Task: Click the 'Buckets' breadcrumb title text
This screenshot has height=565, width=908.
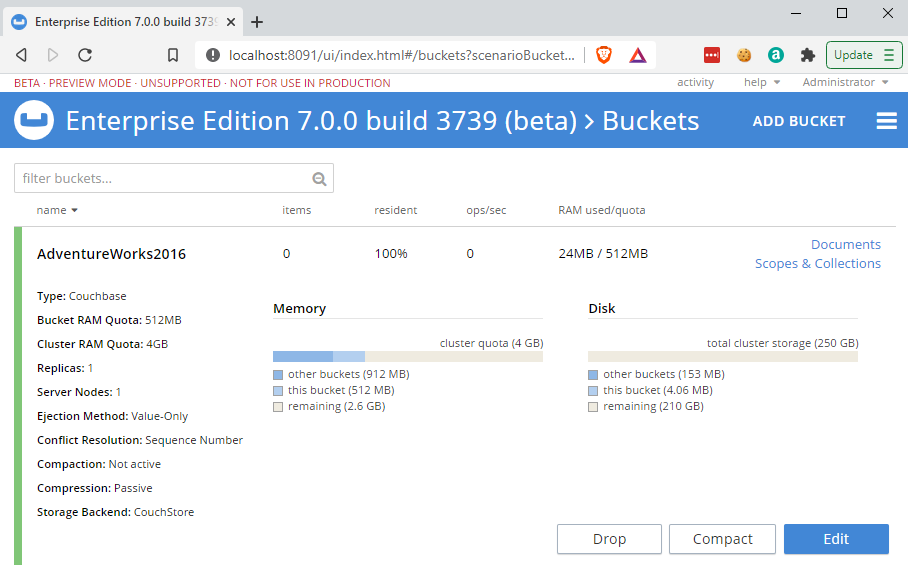Action: pyautogui.click(x=651, y=121)
